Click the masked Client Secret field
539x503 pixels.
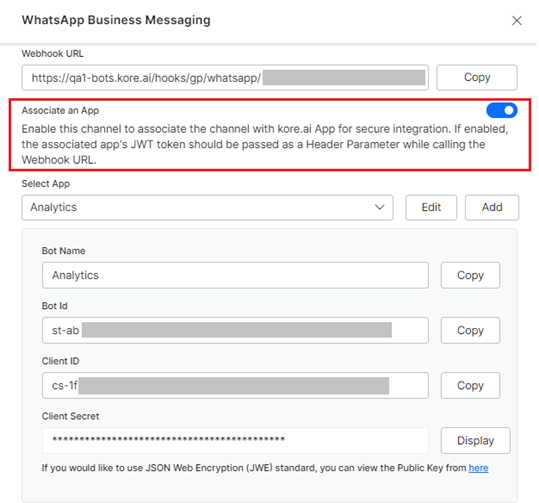tap(235, 440)
